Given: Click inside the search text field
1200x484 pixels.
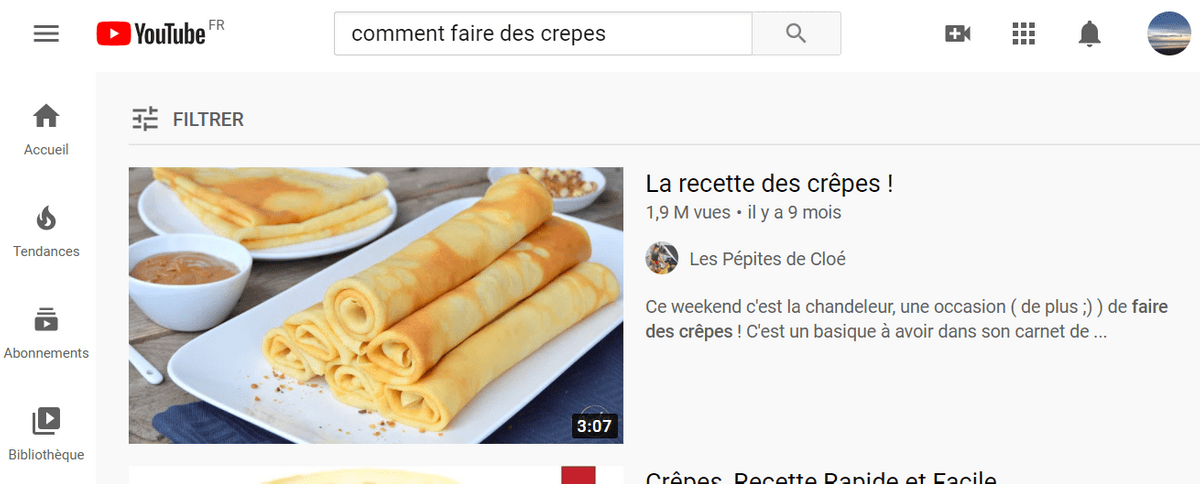Looking at the screenshot, I should tap(543, 33).
